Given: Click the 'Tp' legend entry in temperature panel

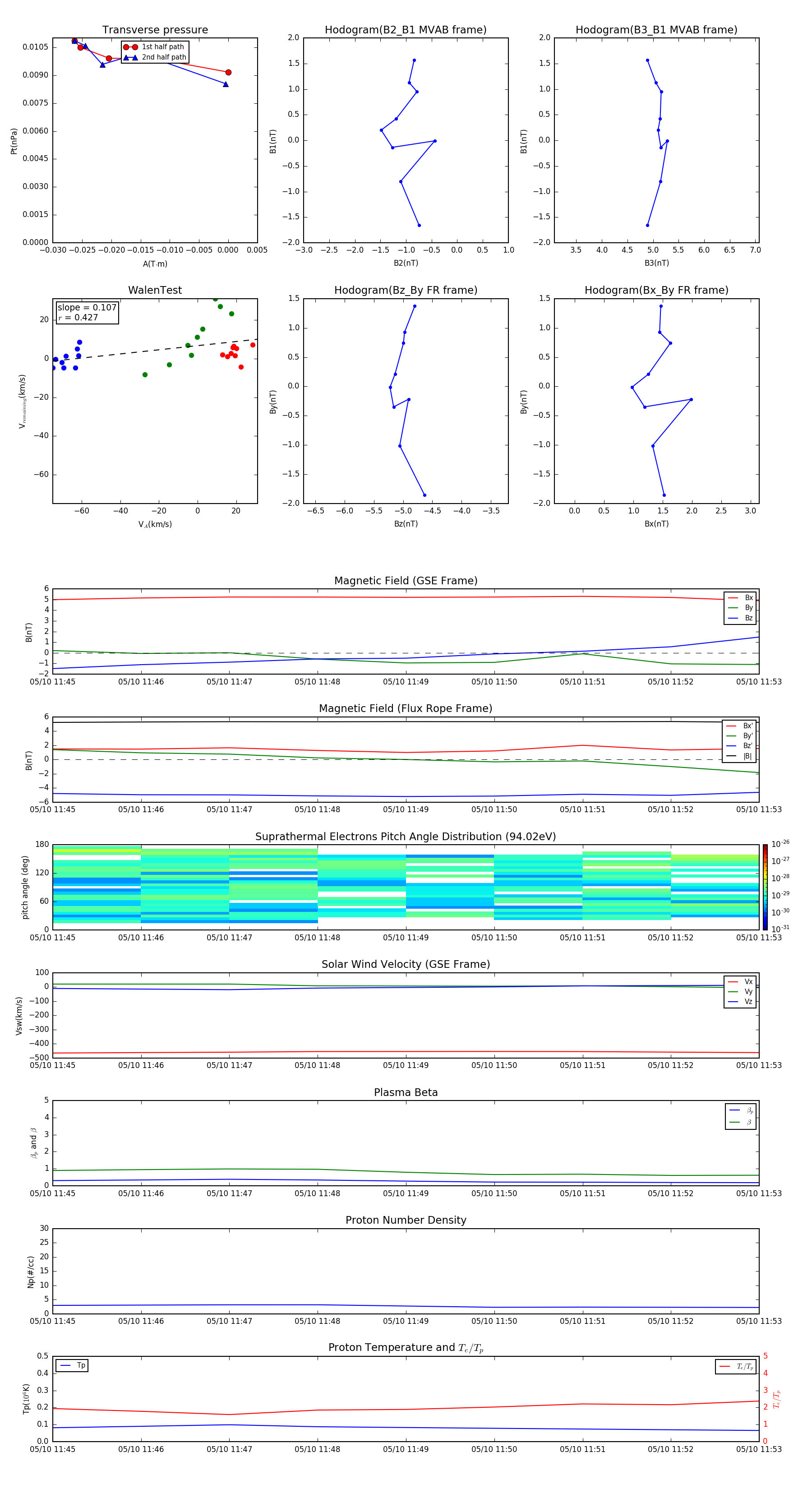Looking at the screenshot, I should [x=72, y=1366].
